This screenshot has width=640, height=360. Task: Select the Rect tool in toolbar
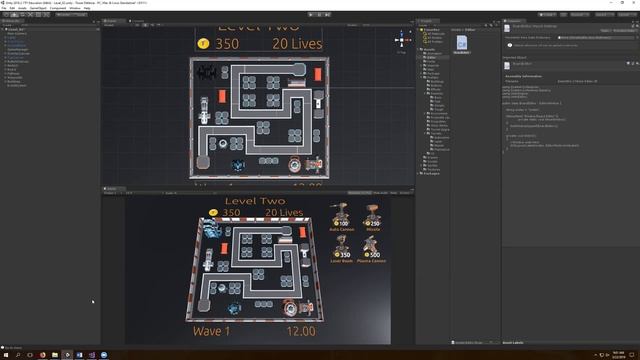point(38,15)
